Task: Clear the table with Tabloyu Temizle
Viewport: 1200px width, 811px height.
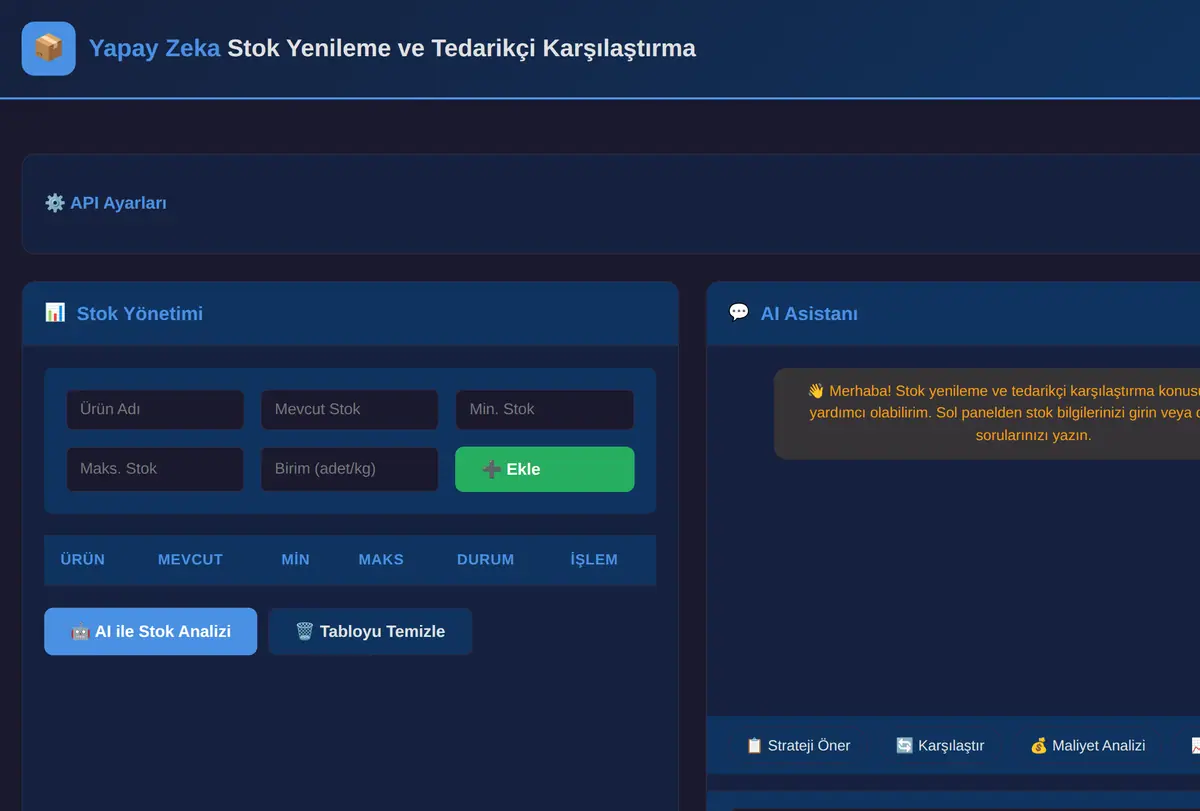Action: pyautogui.click(x=370, y=631)
